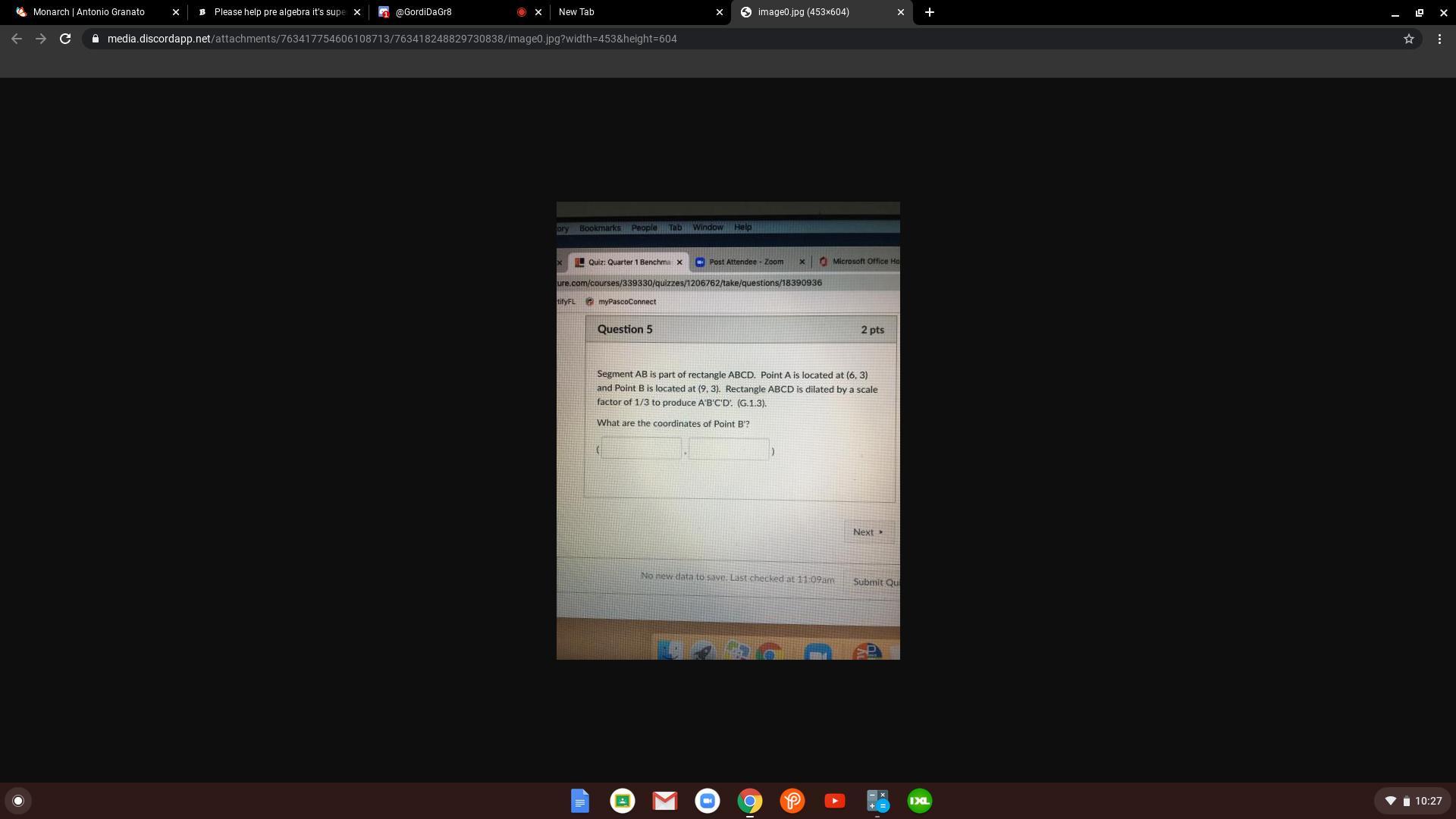Go back to previous page
The image size is (1456, 819).
click(x=17, y=39)
